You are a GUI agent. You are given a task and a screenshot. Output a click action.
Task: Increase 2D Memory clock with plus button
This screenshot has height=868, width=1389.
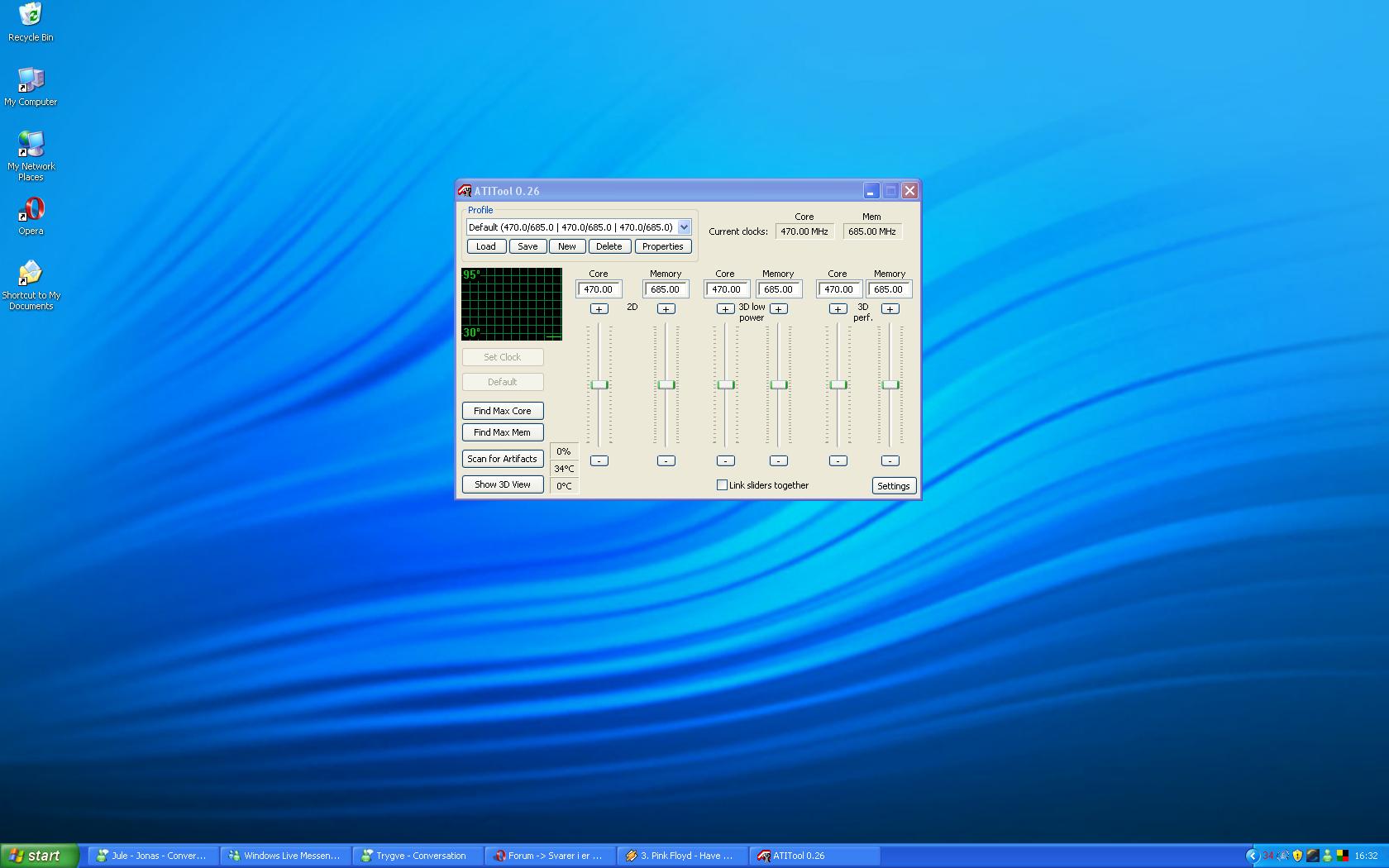[x=666, y=309]
